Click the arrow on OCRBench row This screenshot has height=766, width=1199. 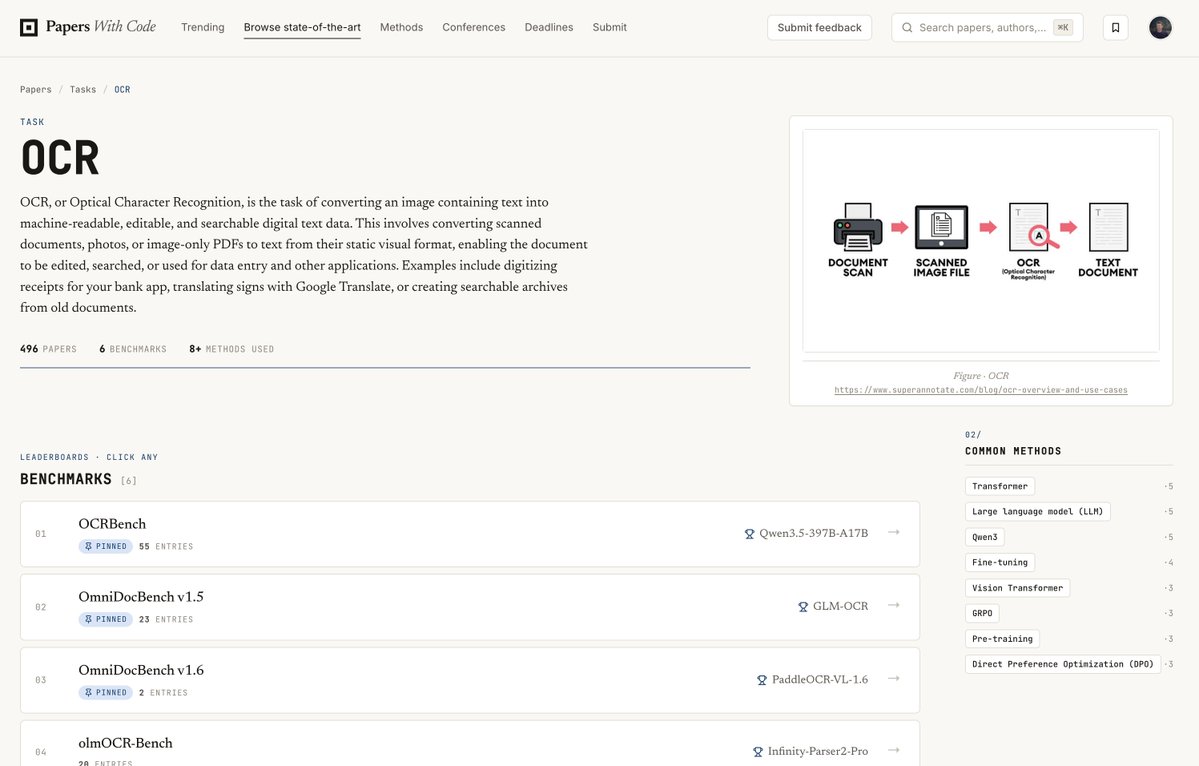pos(893,532)
